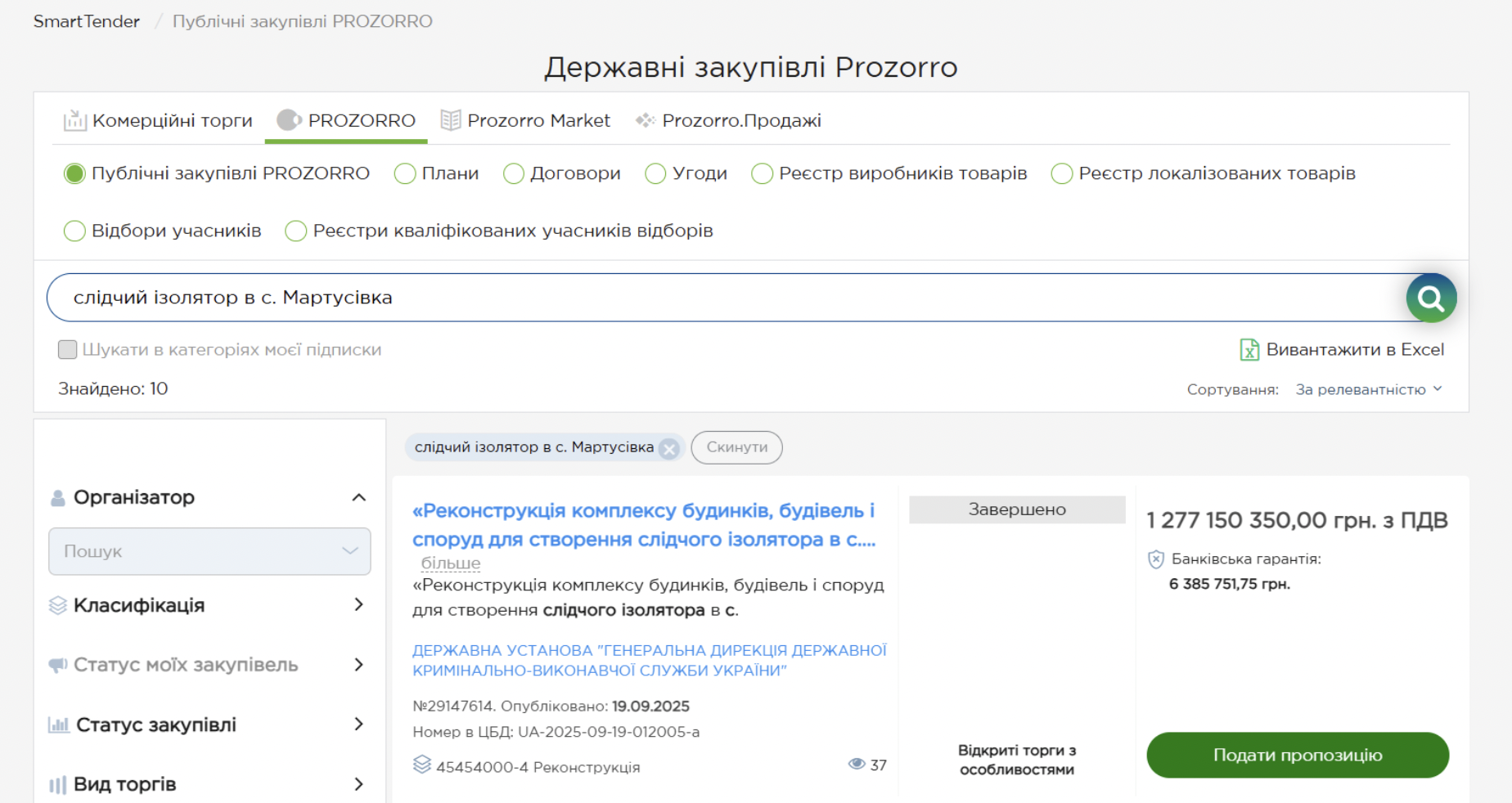Viewport: 1512px width, 803px height.
Task: Switch to the Комерційні торги tab
Action: (158, 120)
